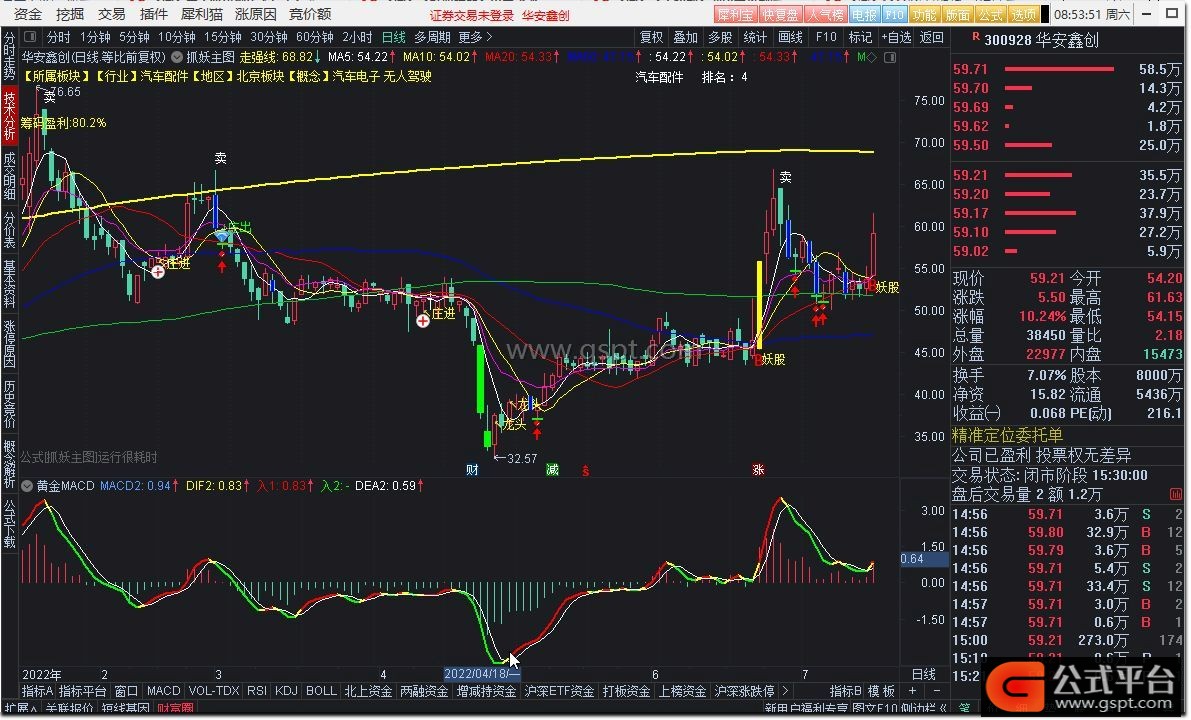Select the 北上资金 indicator tab
Image resolution: width=1191 pixels, height=720 pixels.
point(368,690)
